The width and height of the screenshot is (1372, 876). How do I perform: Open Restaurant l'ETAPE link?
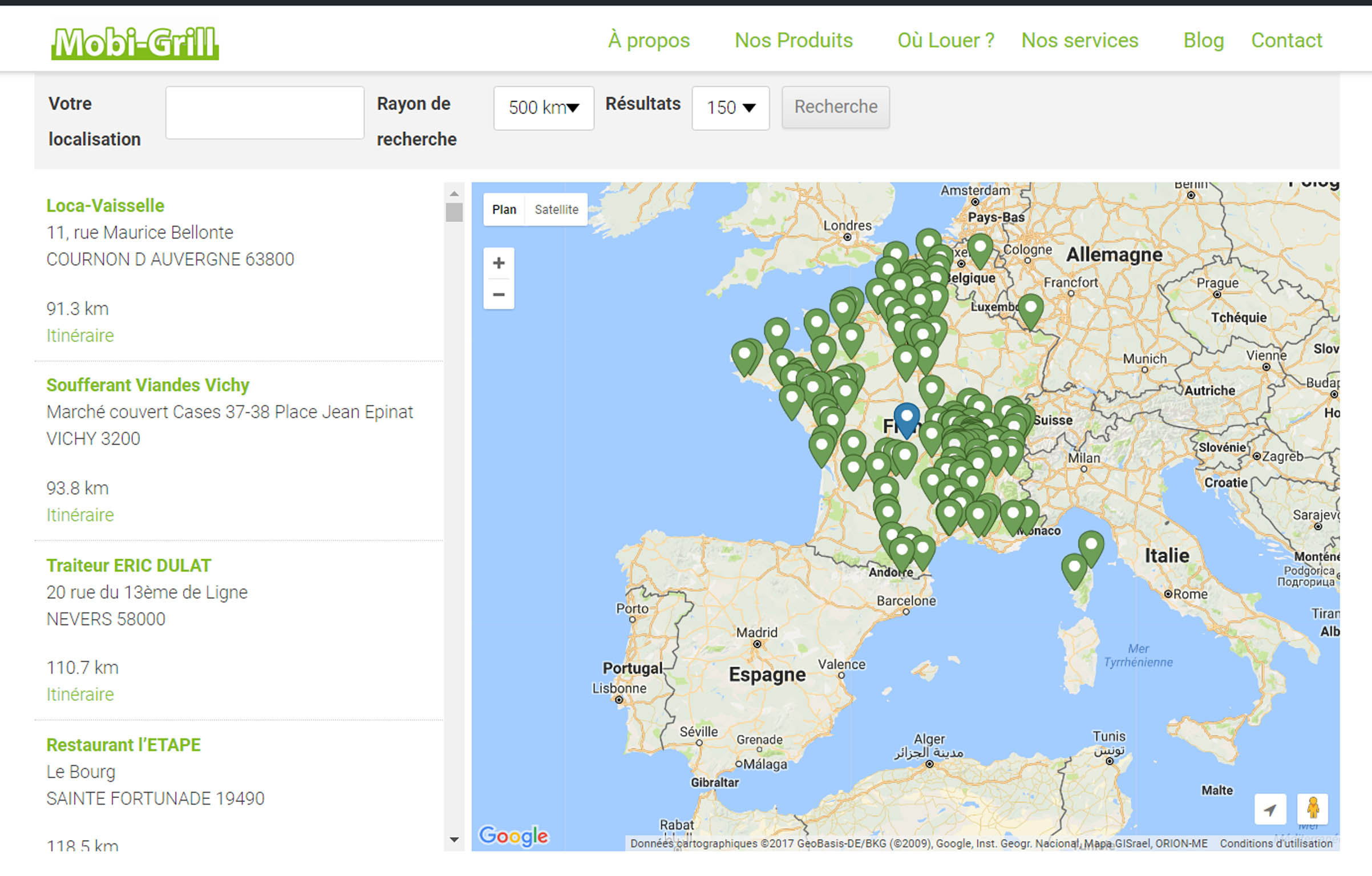click(123, 745)
